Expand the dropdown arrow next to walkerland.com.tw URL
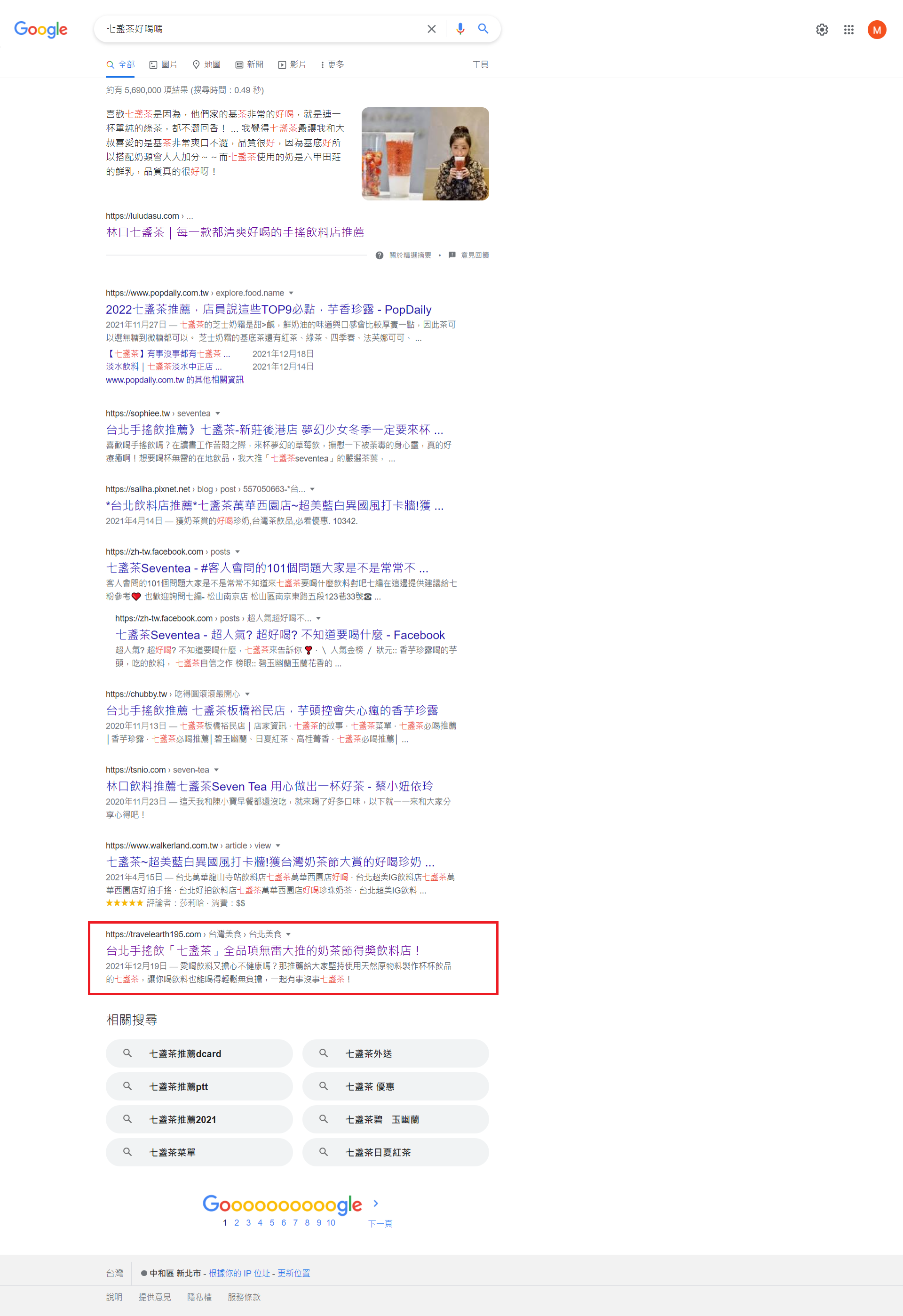The height and width of the screenshot is (1316, 903). click(x=278, y=846)
